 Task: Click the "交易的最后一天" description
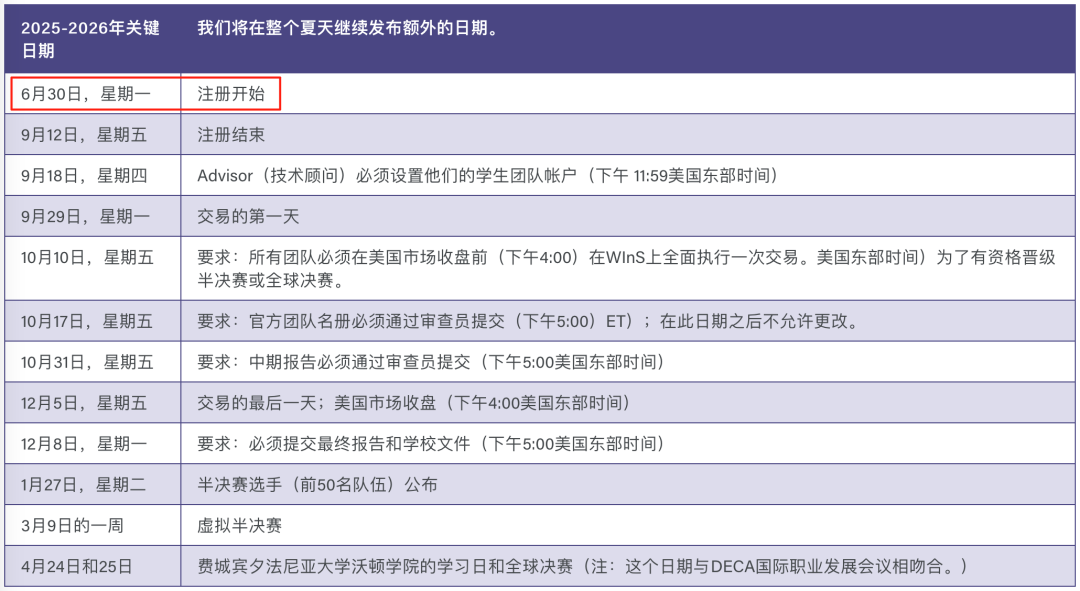click(414, 403)
